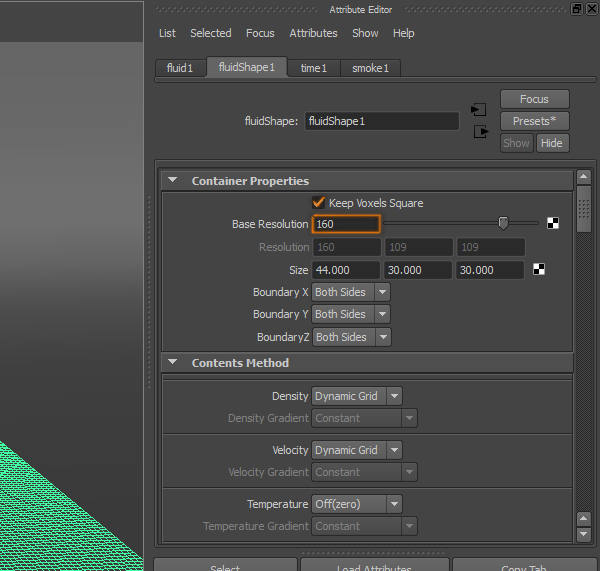The width and height of the screenshot is (600, 571).
Task: Click the Focus button
Action: coord(534,99)
